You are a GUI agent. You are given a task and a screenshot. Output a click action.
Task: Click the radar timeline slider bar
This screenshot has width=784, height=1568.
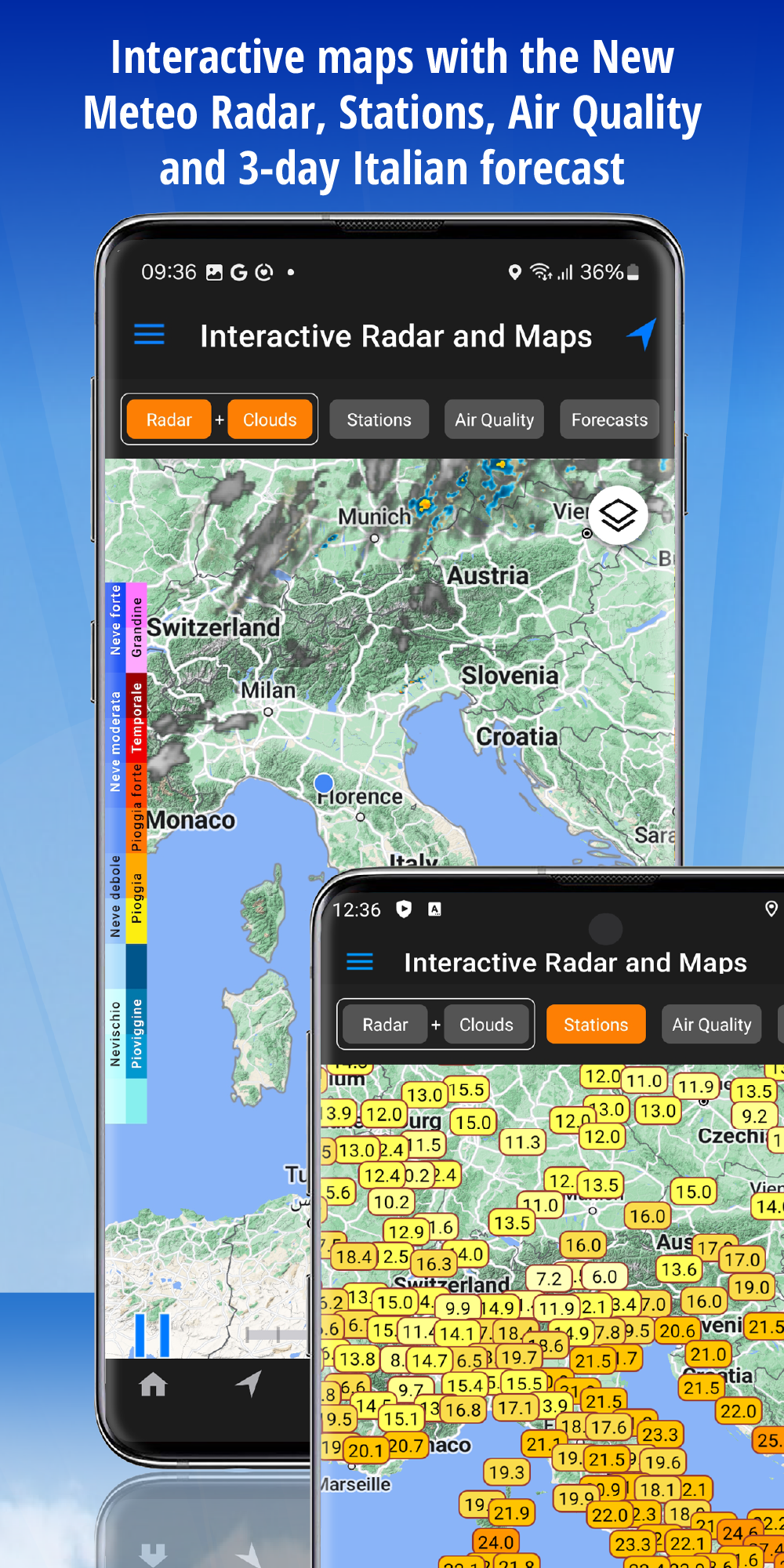276,1334
